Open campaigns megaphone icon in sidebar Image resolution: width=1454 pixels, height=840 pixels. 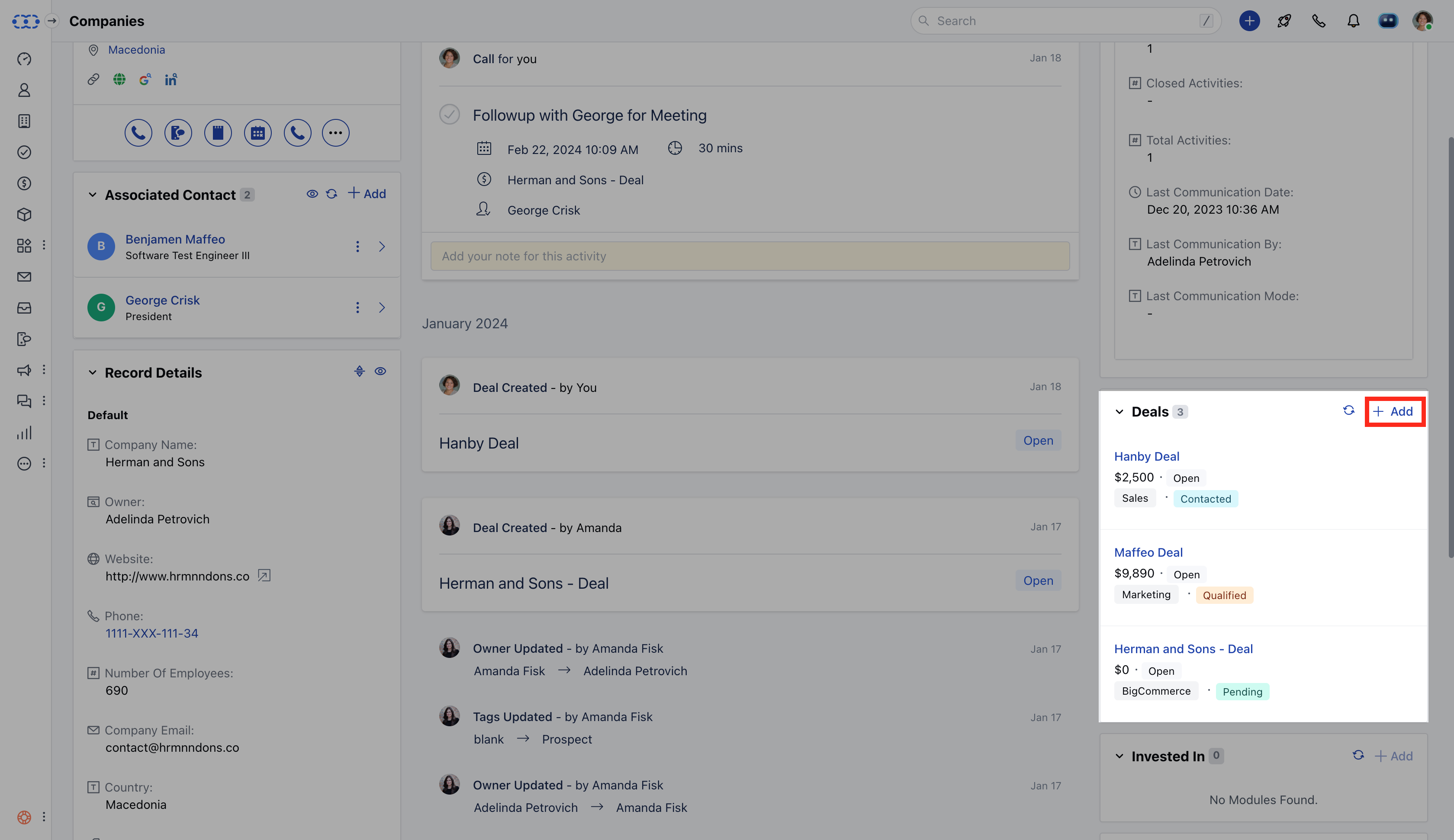click(24, 370)
